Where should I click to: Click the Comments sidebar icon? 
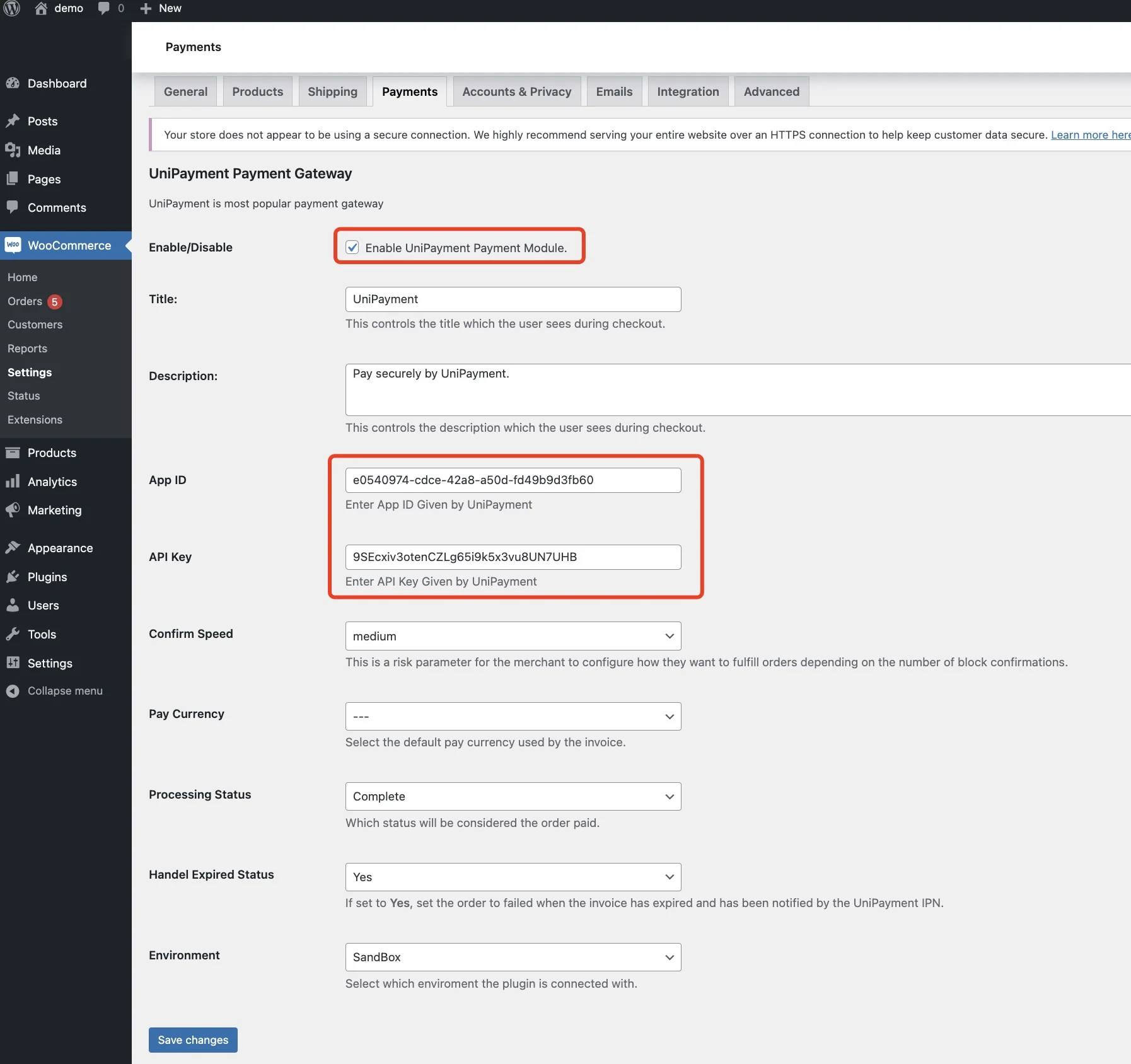13,207
